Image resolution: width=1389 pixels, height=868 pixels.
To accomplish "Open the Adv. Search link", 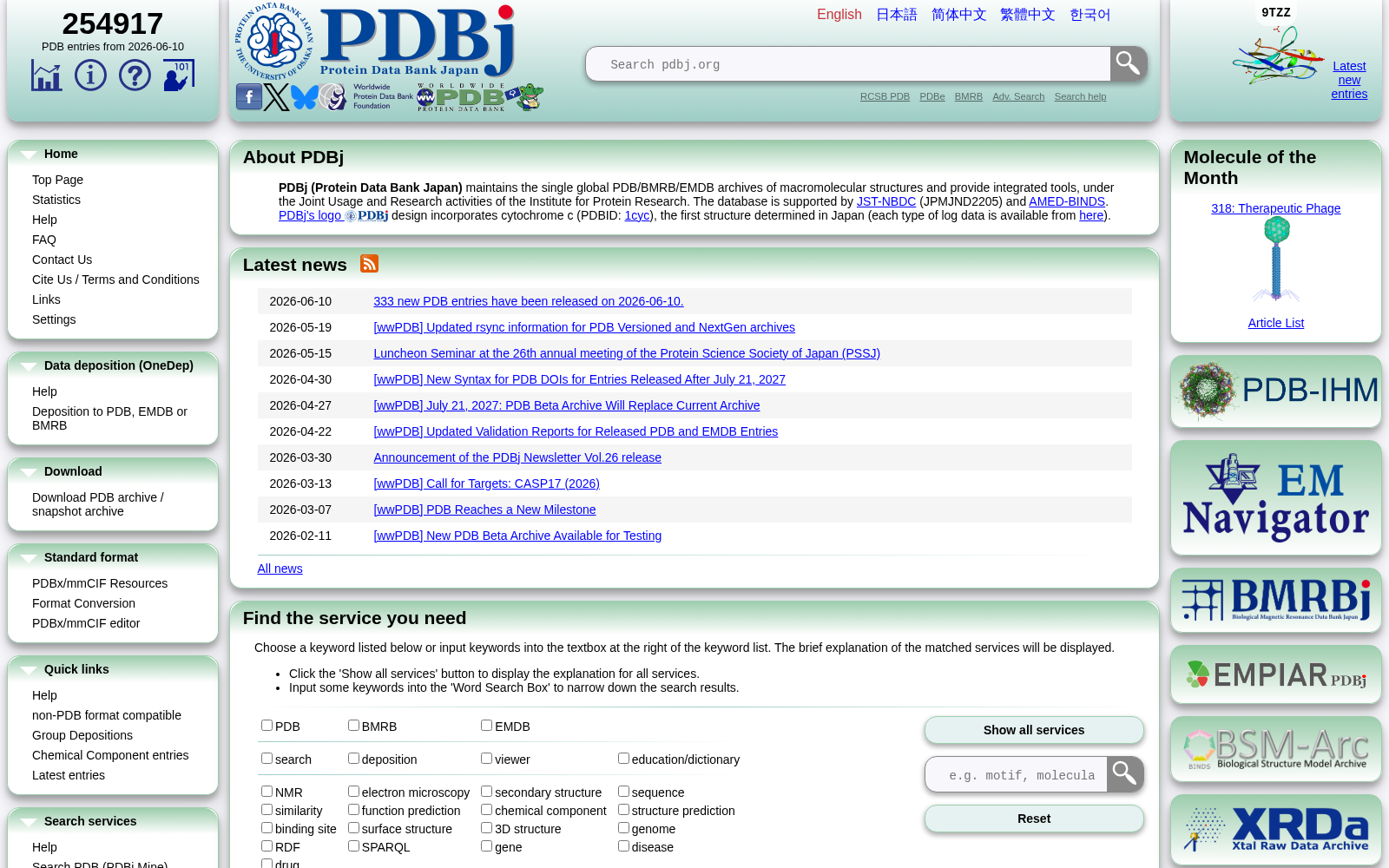I will pos(1018,96).
